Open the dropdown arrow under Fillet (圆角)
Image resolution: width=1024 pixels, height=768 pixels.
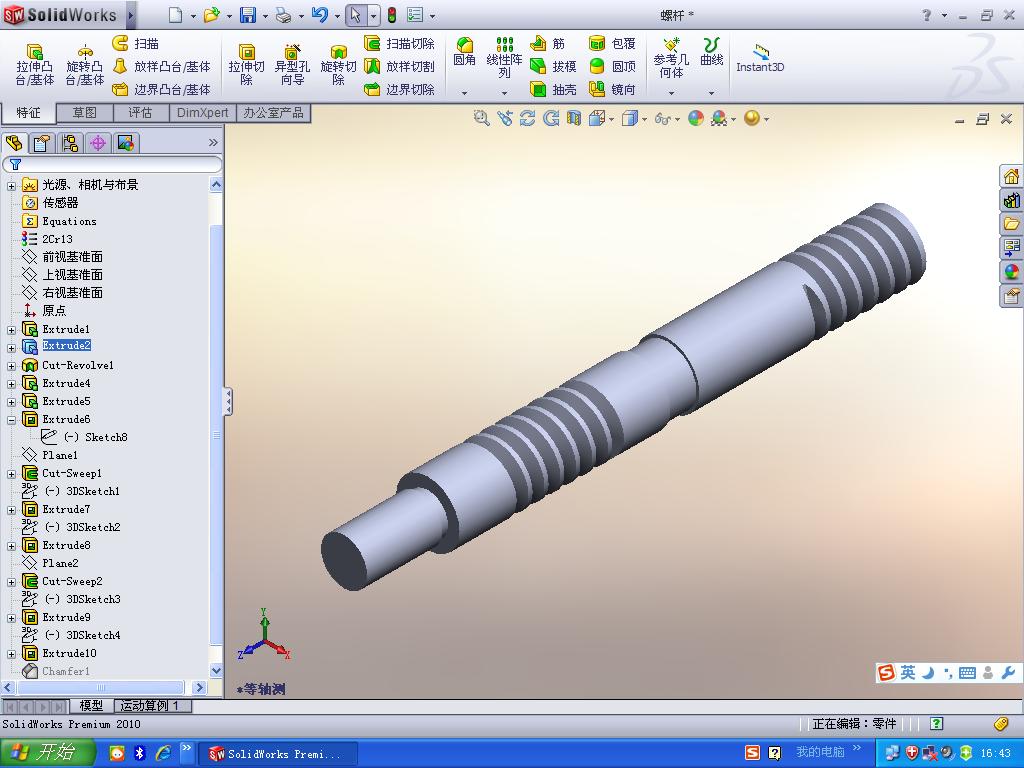[x=464, y=93]
